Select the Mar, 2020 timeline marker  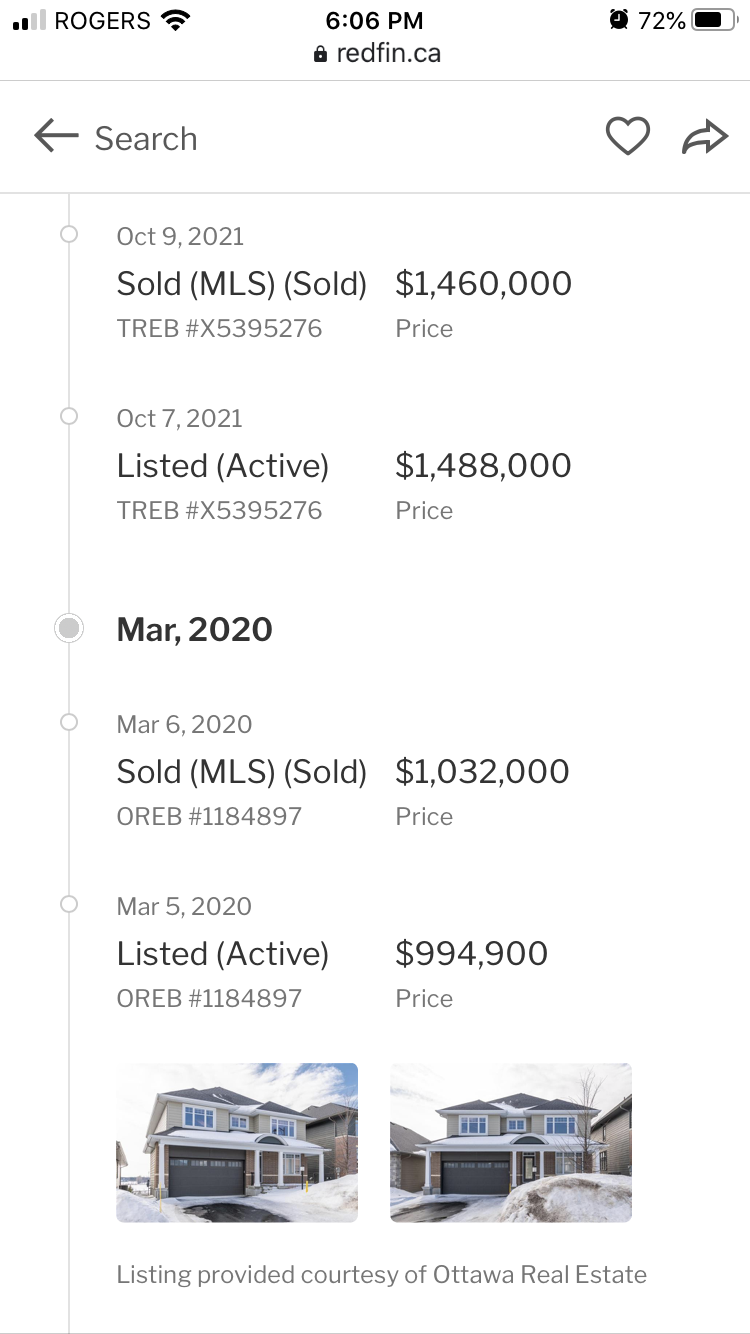pyautogui.click(x=69, y=629)
